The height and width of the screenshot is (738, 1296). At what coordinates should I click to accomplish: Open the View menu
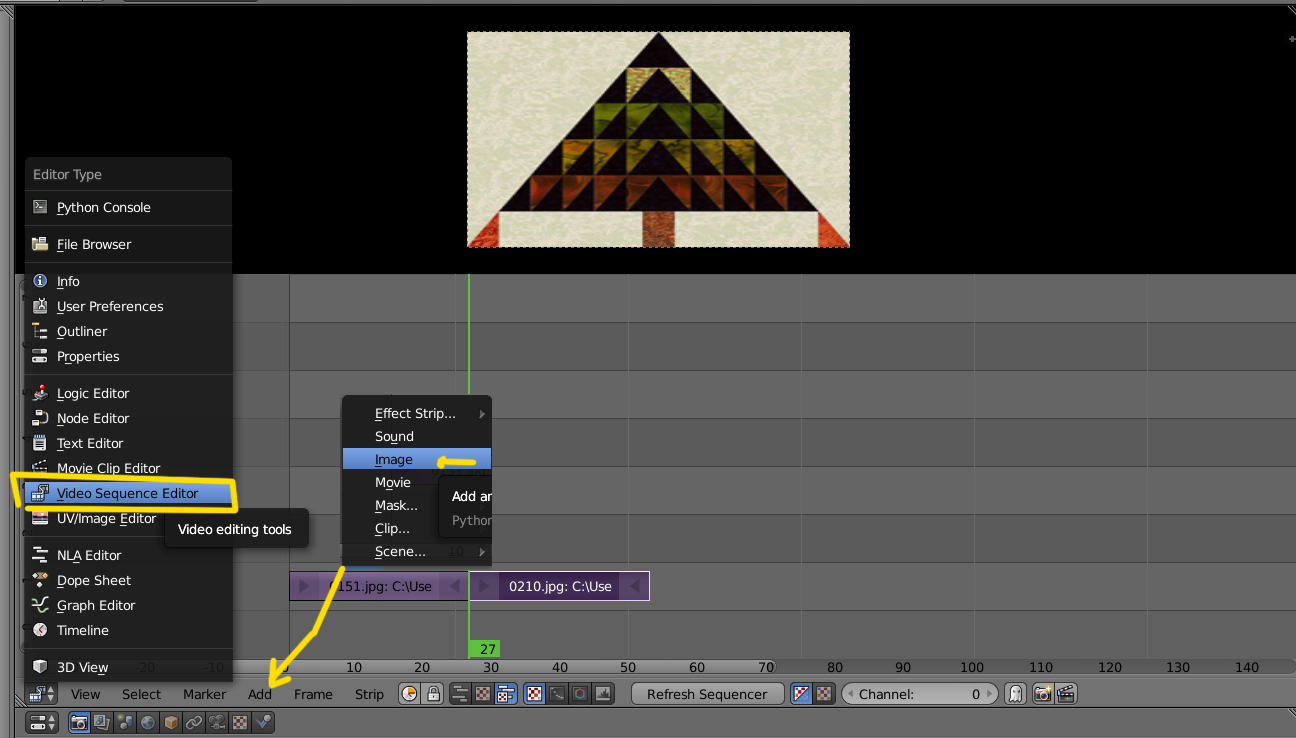[85, 694]
